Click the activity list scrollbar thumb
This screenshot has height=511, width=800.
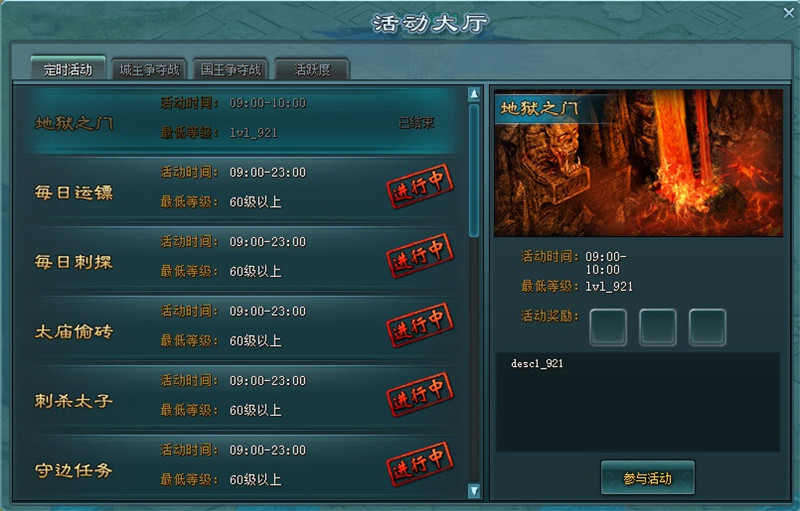tap(474, 170)
